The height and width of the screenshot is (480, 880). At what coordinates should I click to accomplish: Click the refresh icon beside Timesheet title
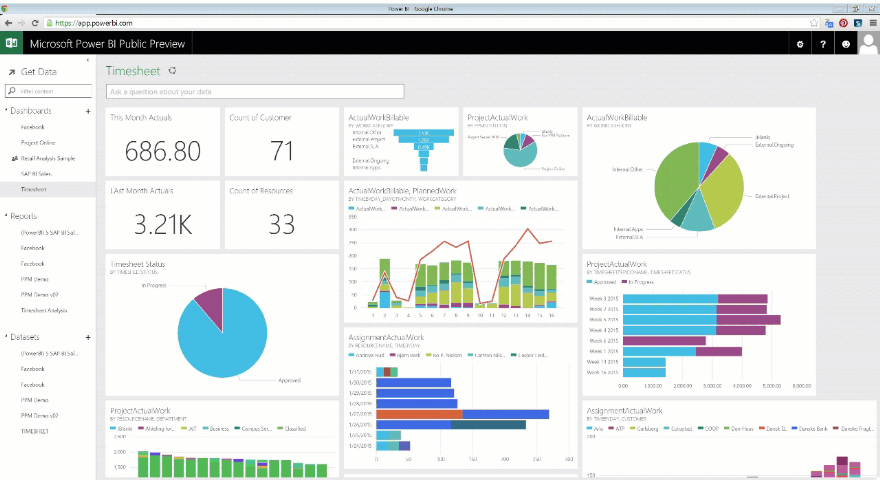172,71
